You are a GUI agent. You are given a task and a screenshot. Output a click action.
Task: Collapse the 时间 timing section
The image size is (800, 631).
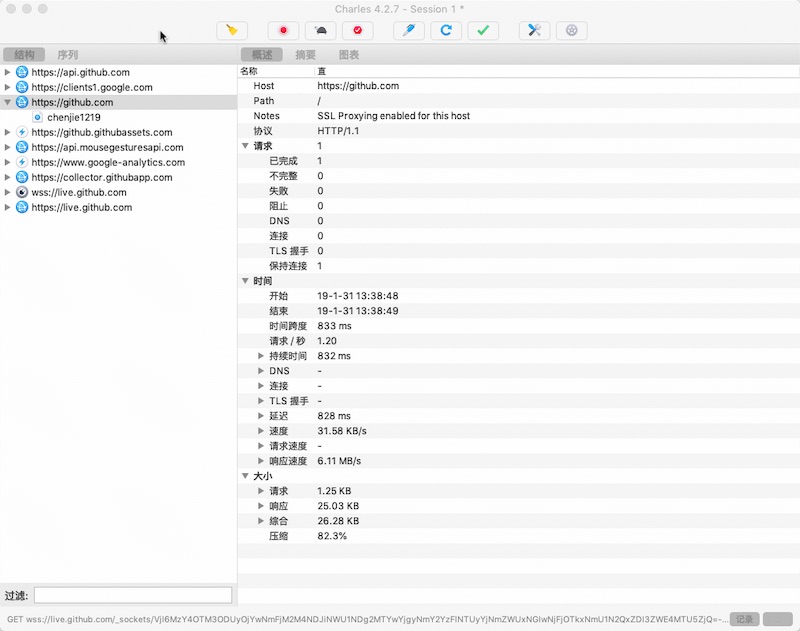[245, 281]
